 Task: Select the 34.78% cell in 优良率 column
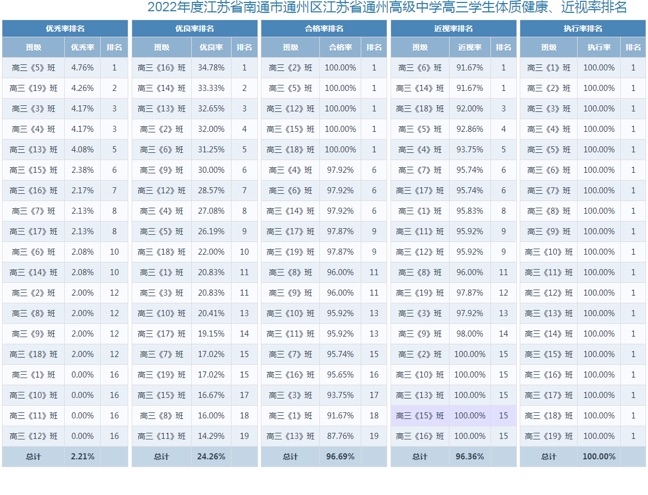click(x=211, y=67)
